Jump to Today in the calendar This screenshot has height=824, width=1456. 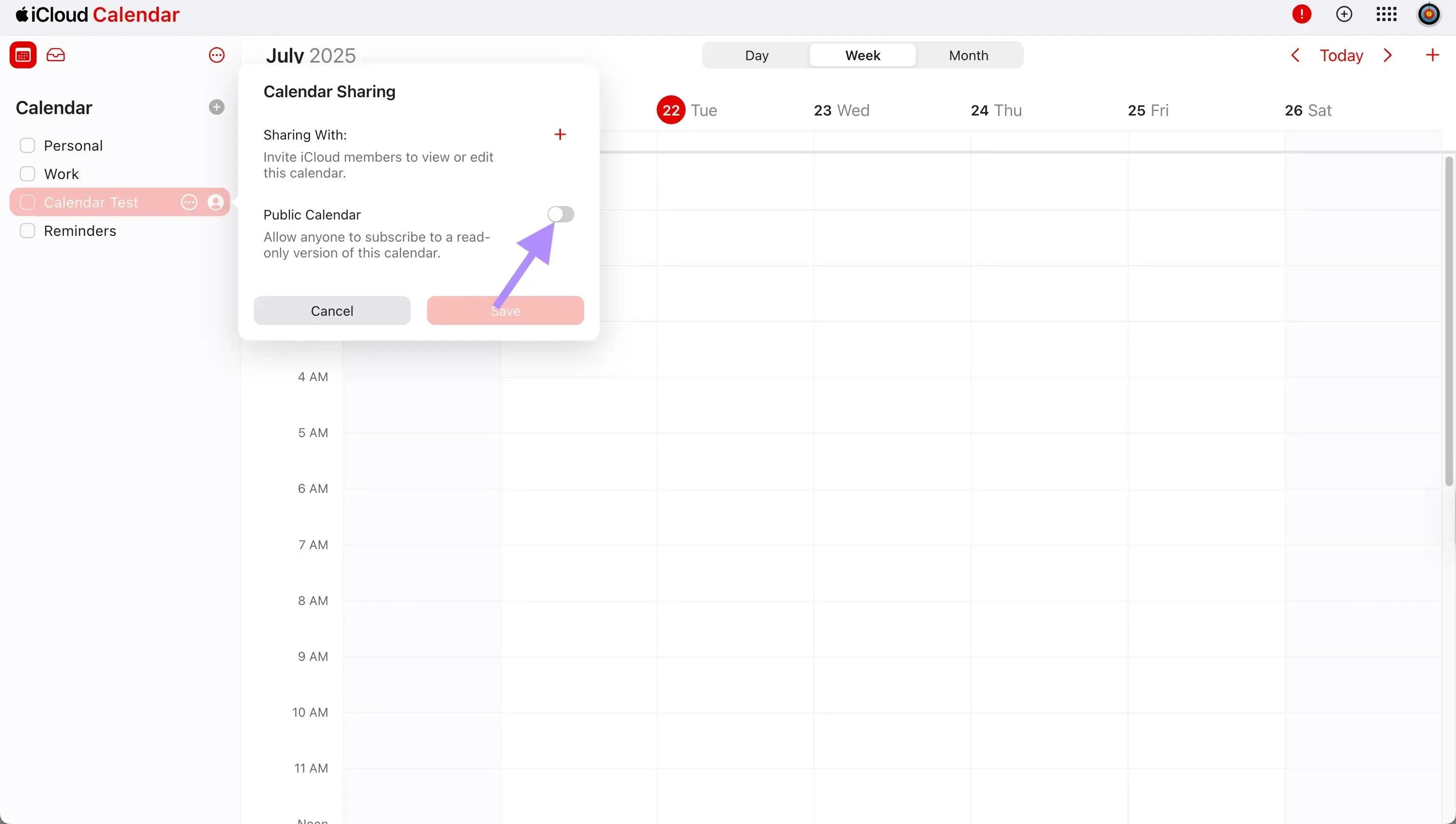(x=1342, y=55)
